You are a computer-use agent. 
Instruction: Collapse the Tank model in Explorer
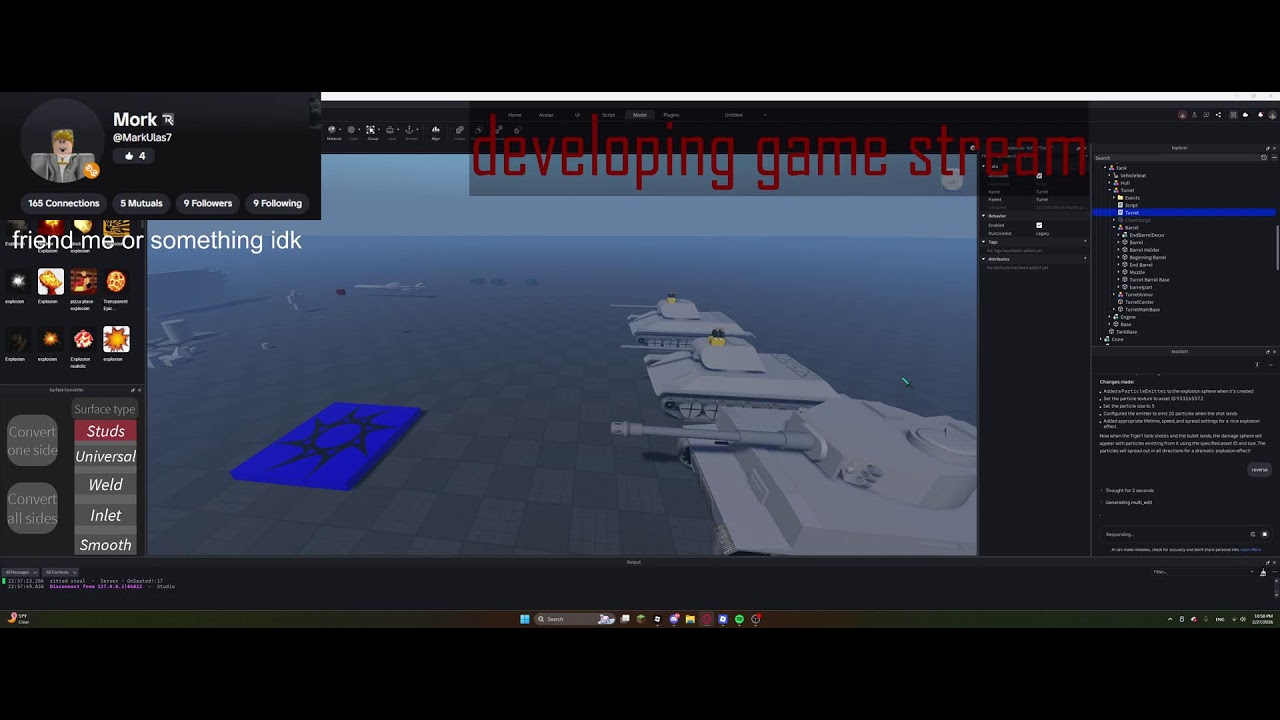(1105, 168)
